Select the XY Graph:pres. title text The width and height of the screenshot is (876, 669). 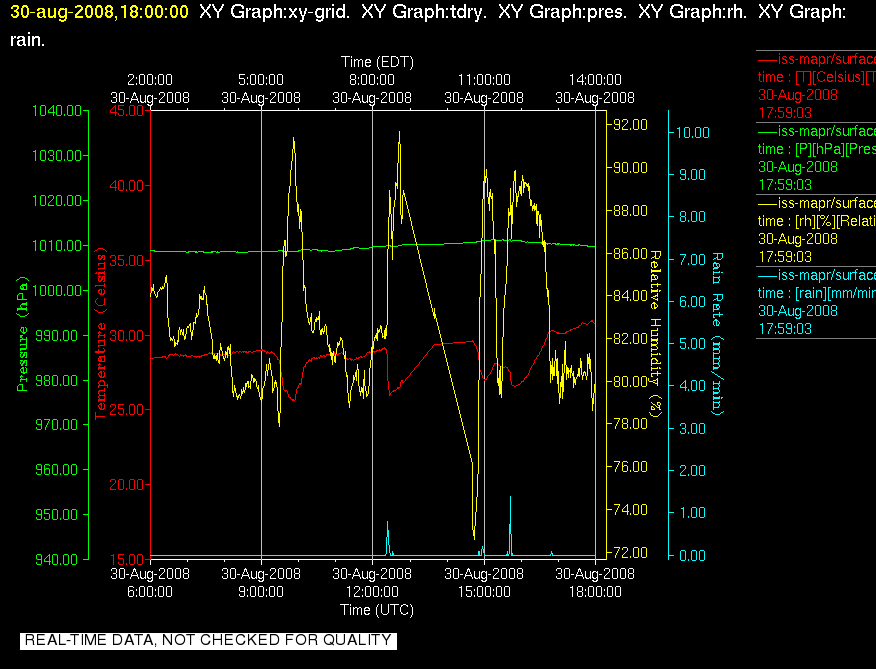click(x=563, y=12)
